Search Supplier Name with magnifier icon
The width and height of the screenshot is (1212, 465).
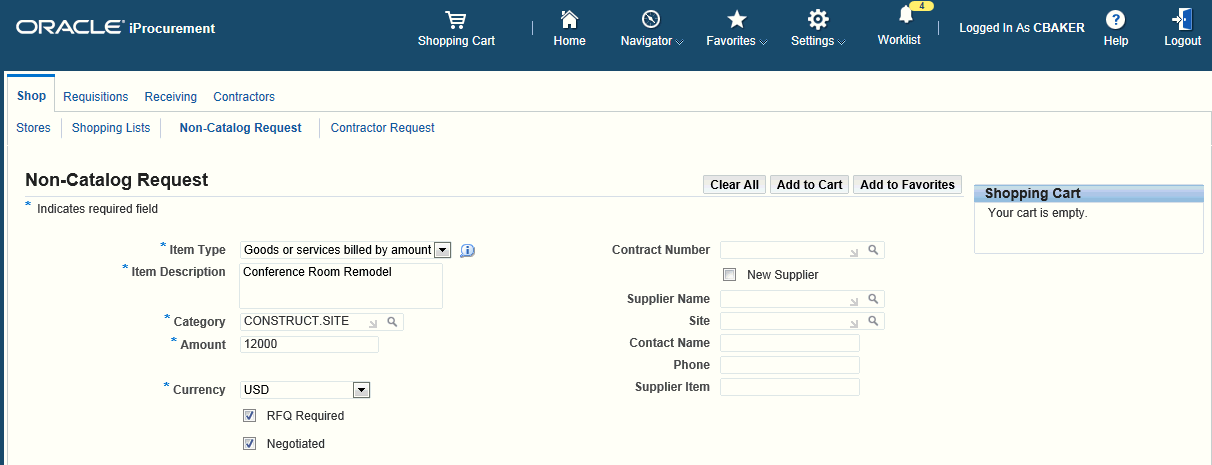(873, 299)
